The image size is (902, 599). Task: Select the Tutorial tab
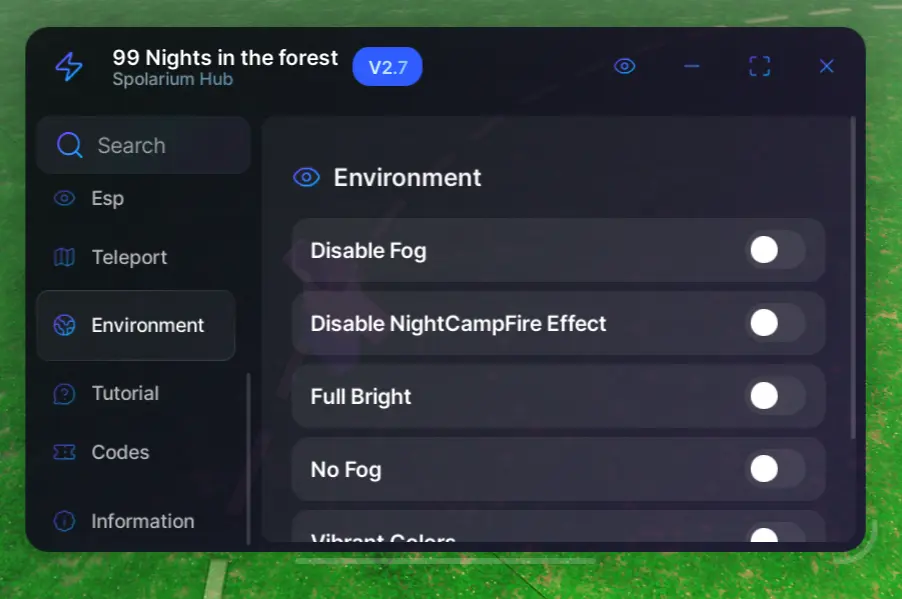pyautogui.click(x=125, y=394)
